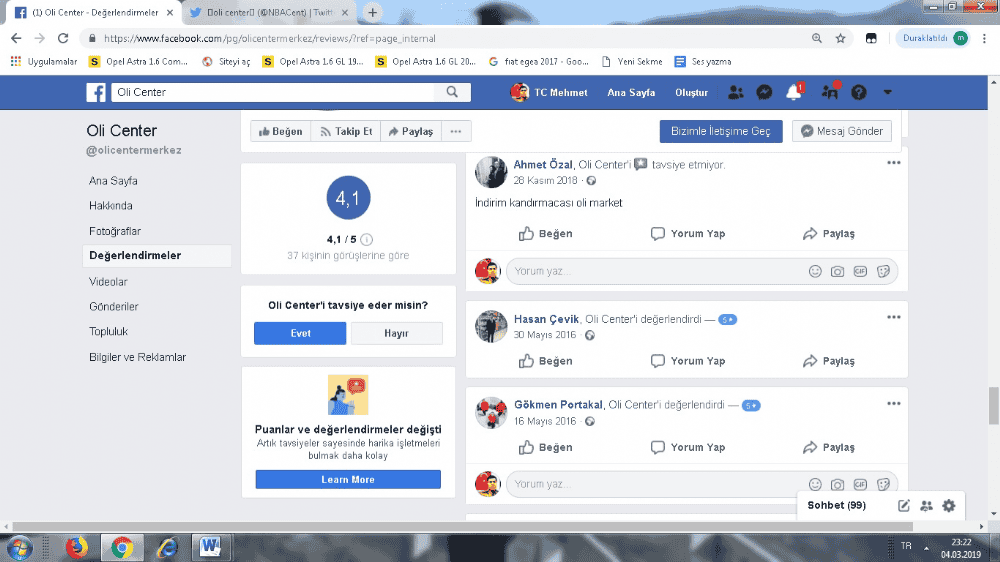Open the notifications bell icon

point(794,92)
